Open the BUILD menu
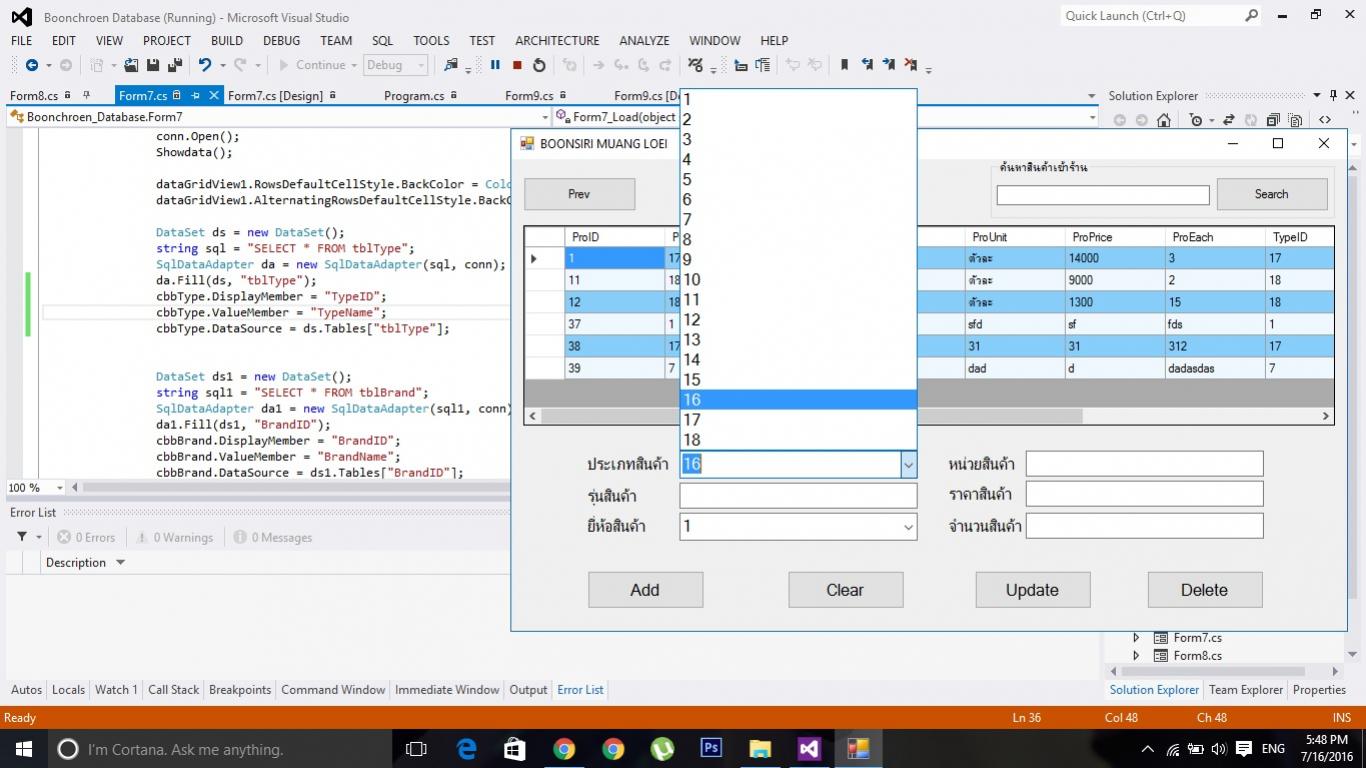Image resolution: width=1366 pixels, height=768 pixels. [227, 40]
